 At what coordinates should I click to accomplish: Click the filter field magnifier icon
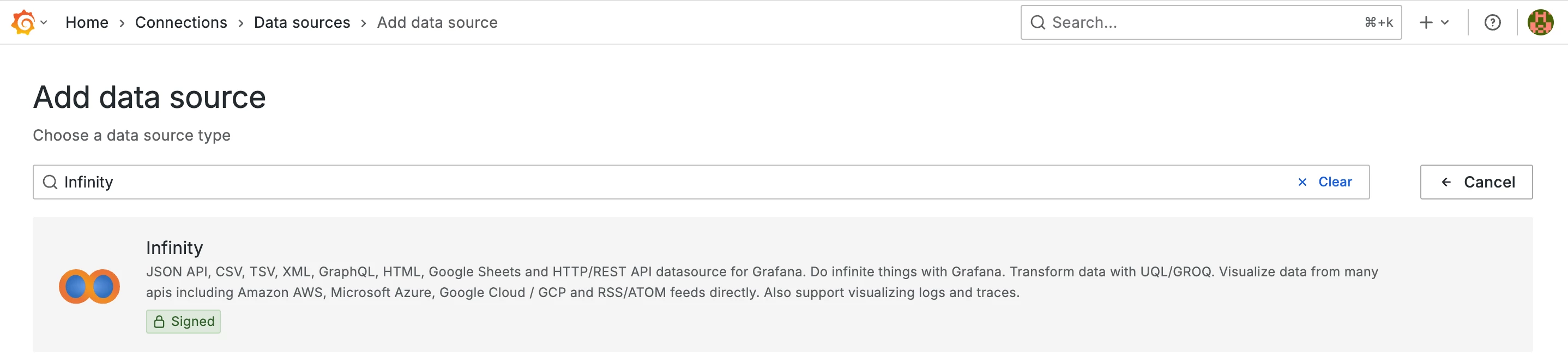coord(50,182)
